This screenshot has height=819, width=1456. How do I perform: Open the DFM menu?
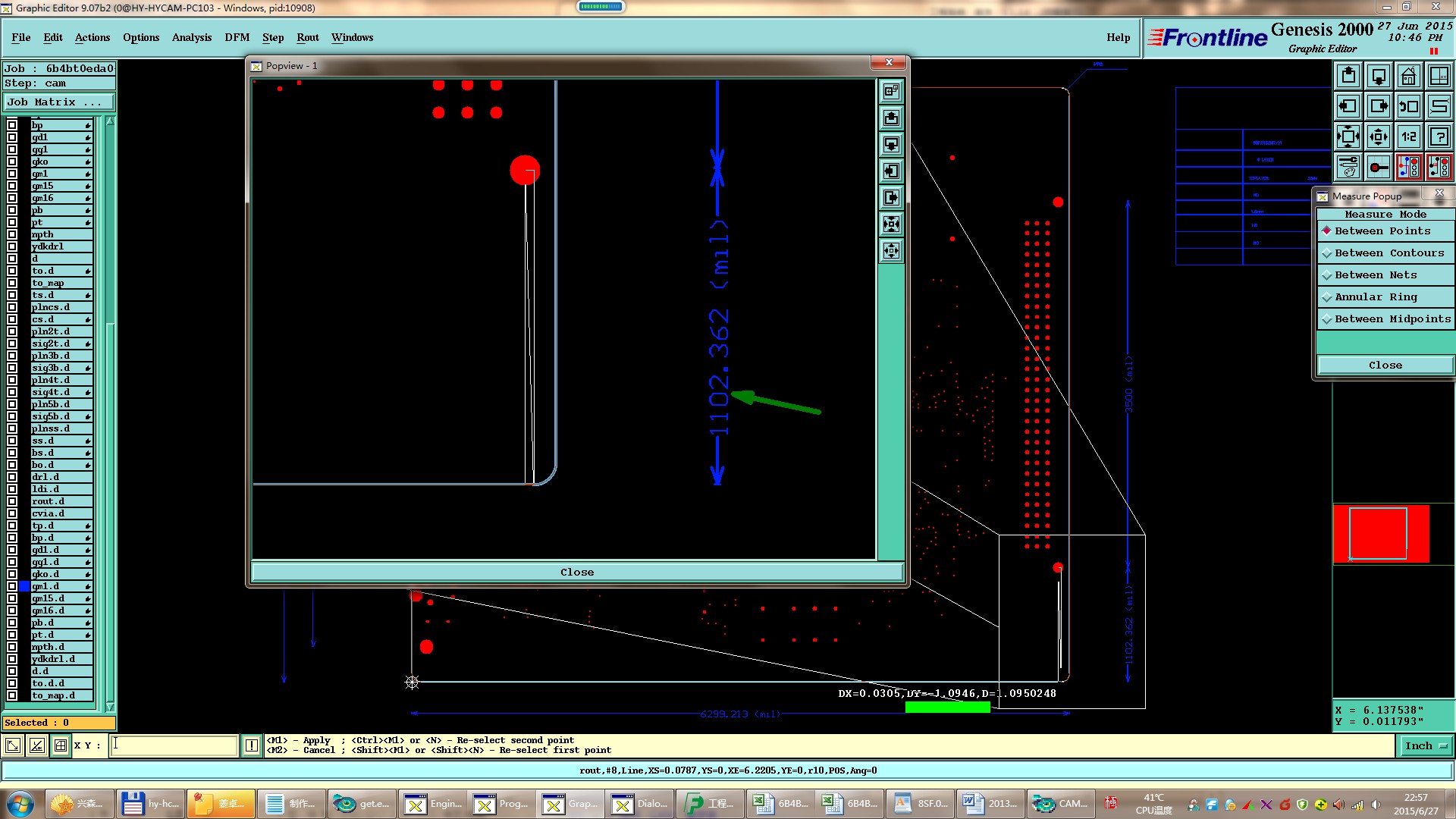click(x=237, y=37)
